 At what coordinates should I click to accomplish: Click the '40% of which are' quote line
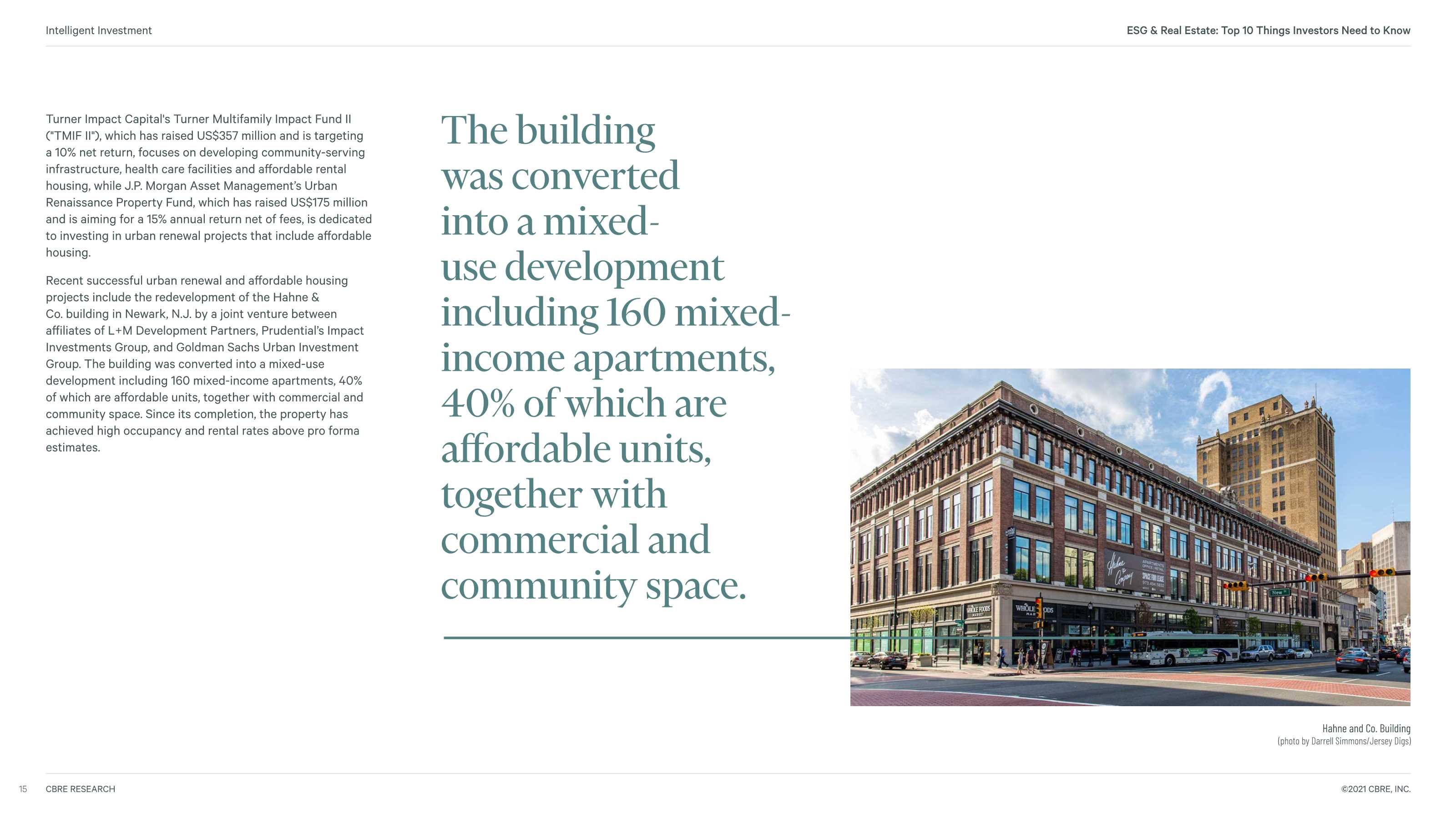583,404
